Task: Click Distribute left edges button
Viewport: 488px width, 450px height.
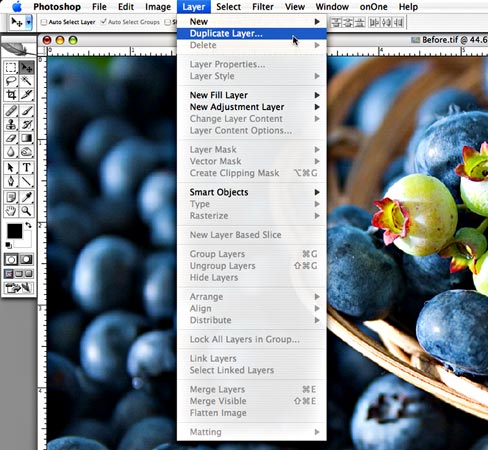Action: coord(374,22)
